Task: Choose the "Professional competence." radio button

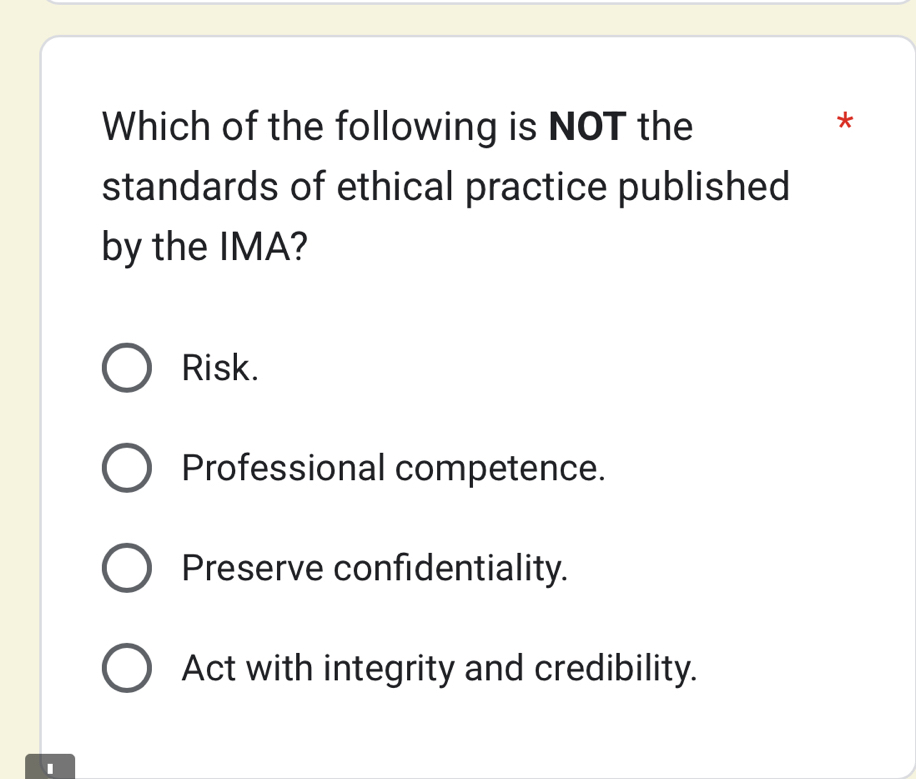Action: pos(126,467)
